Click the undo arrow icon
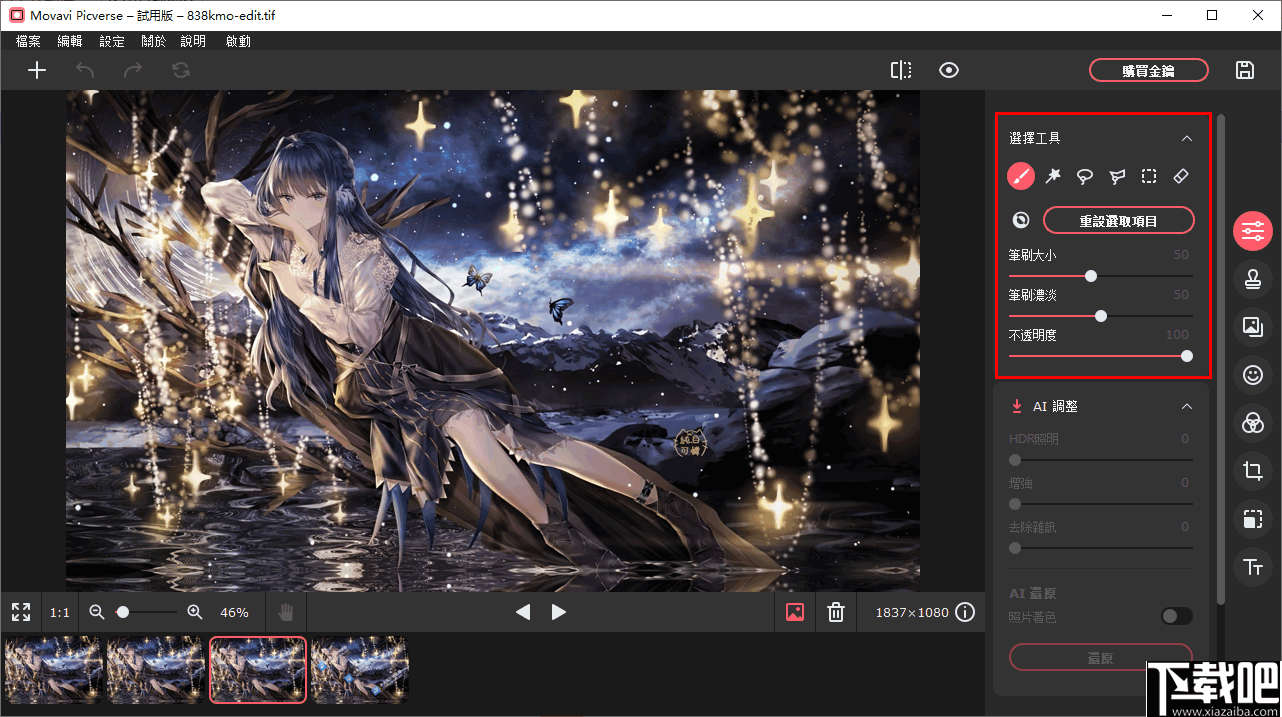1282x717 pixels. point(85,70)
